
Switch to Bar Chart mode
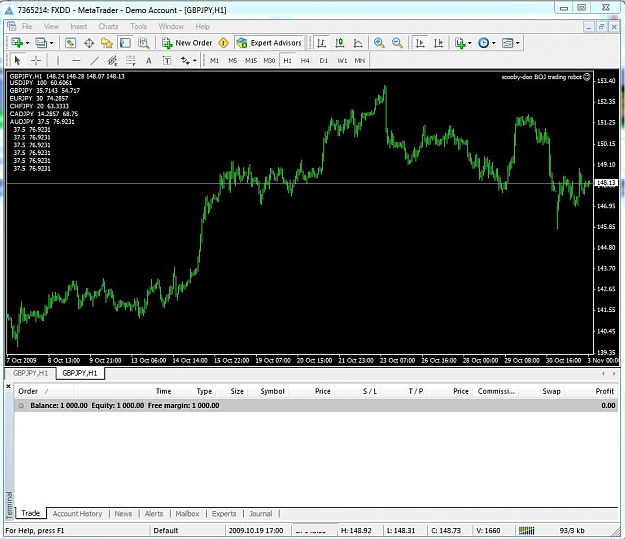[321, 43]
